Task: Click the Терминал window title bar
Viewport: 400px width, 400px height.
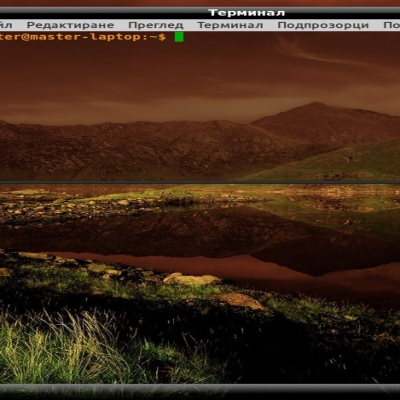Action: coord(200,13)
